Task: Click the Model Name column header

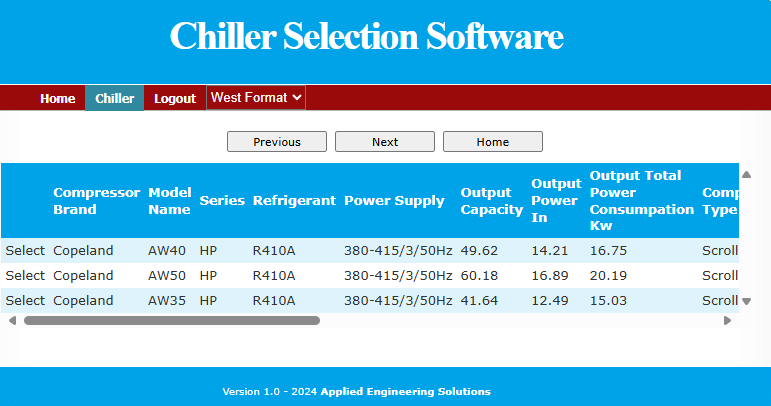Action: [169, 201]
